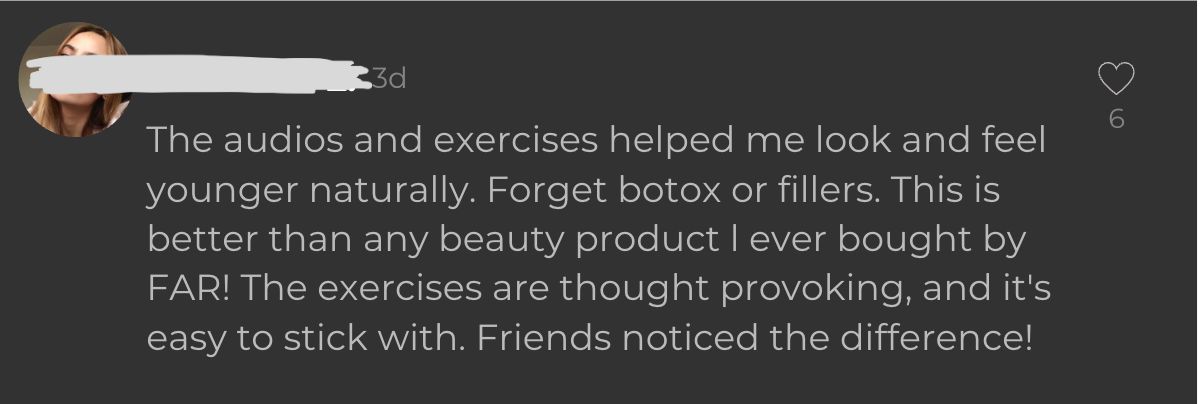Click the like count "6"
The width and height of the screenshot is (1200, 404).
pos(1117,119)
